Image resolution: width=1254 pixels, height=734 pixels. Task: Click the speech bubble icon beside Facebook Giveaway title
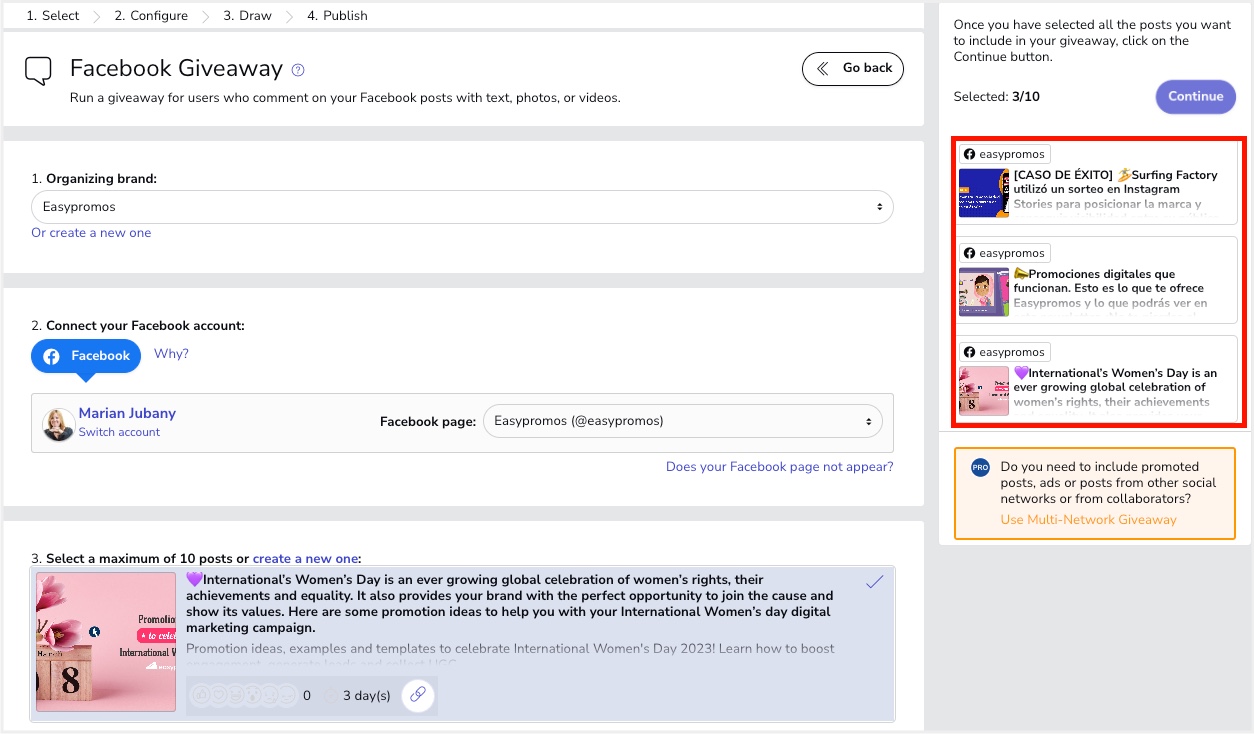[x=38, y=71]
